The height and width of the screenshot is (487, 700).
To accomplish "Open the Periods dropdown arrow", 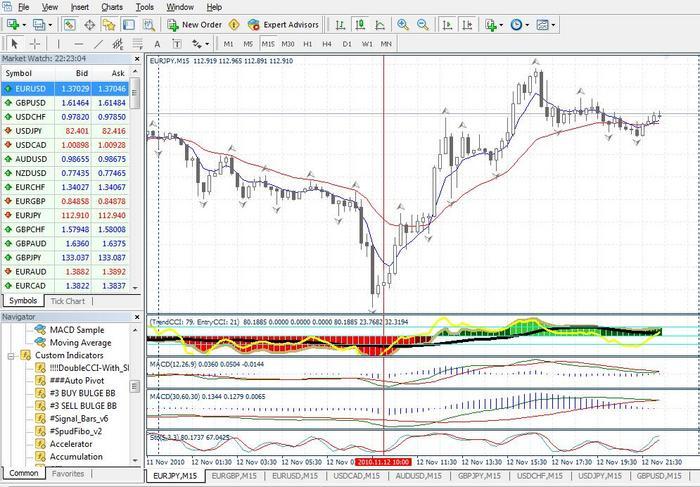I will click(527, 25).
